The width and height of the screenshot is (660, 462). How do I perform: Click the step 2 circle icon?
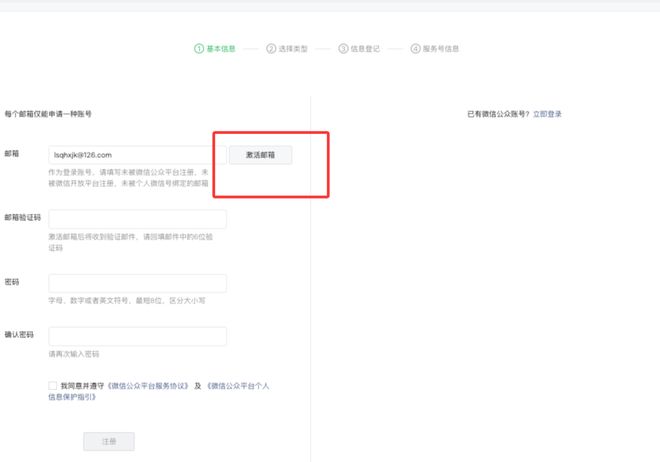click(271, 48)
